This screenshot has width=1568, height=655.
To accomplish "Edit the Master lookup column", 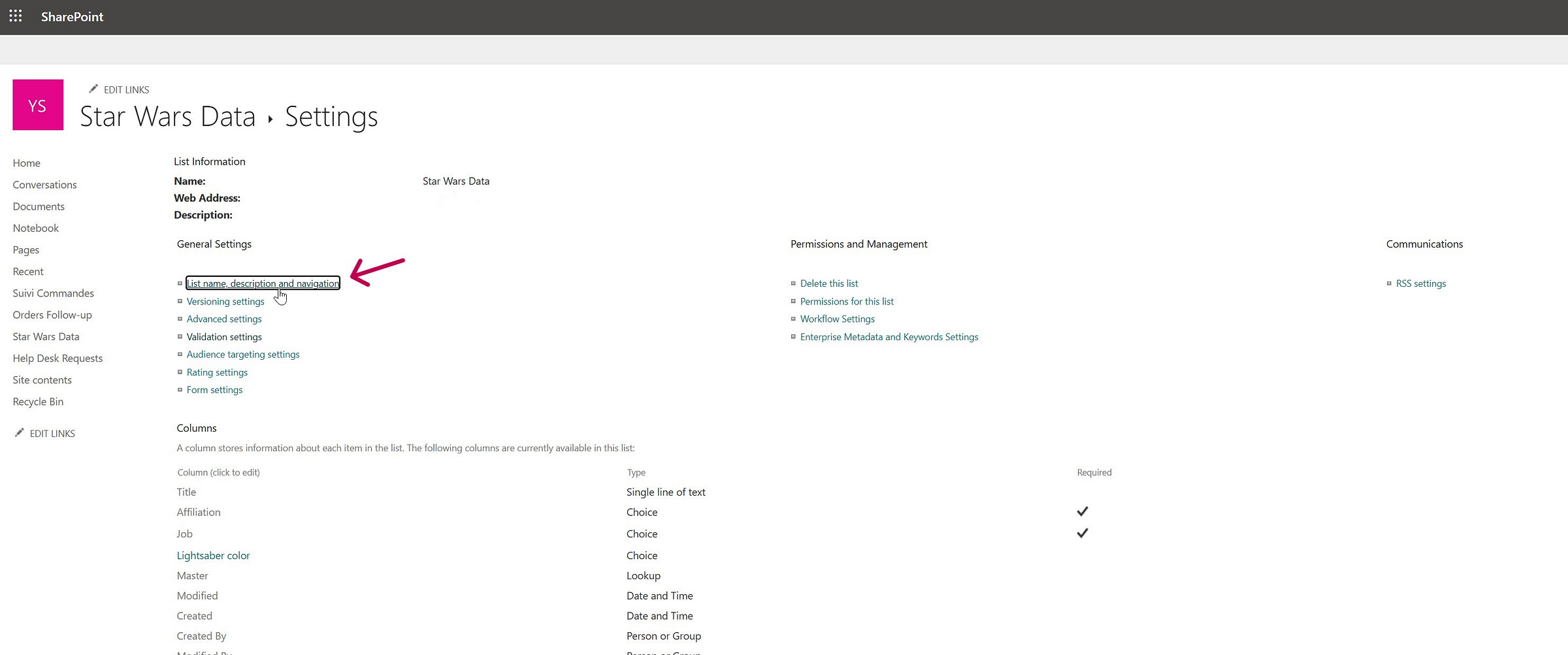I will tap(192, 575).
